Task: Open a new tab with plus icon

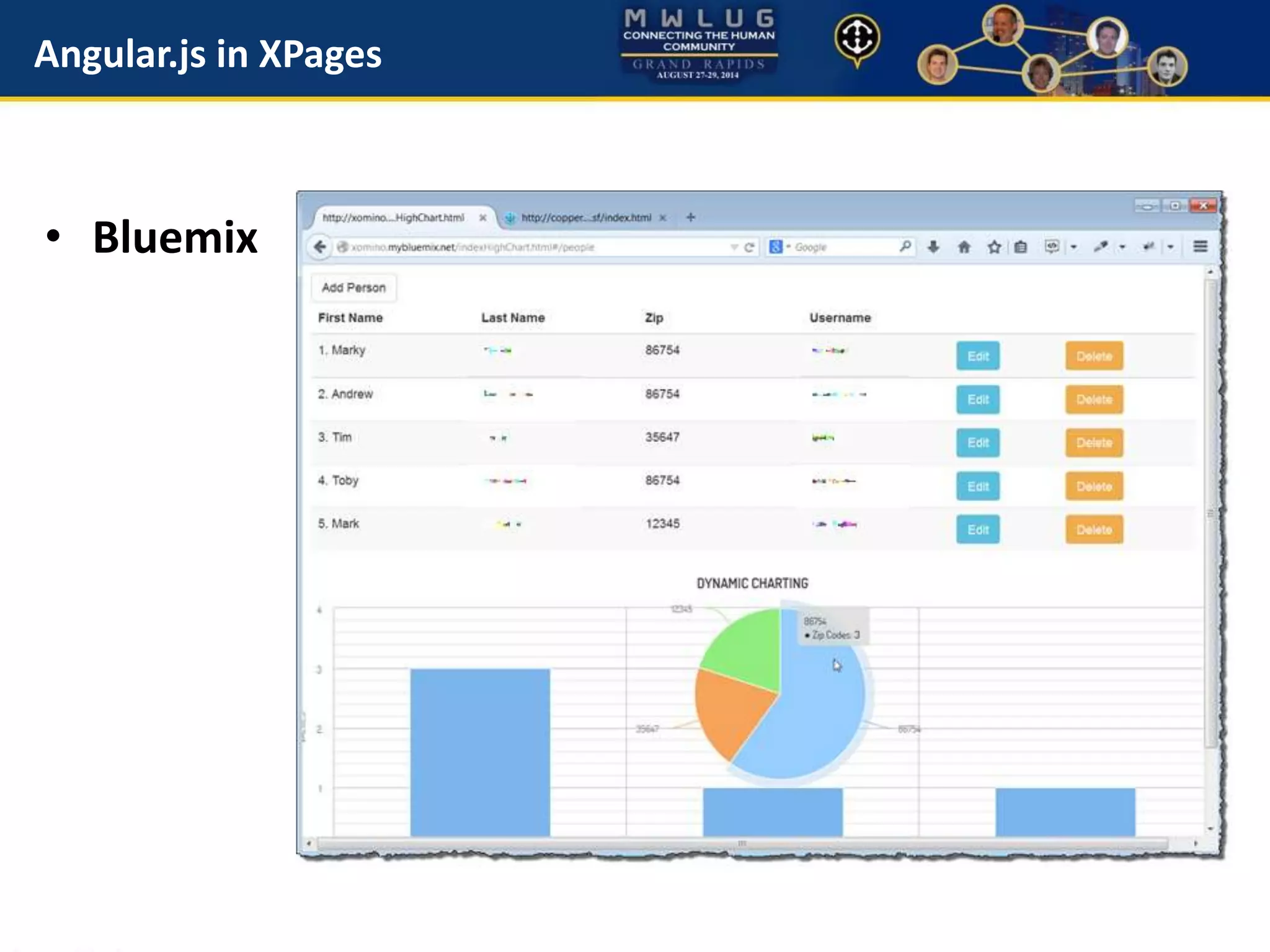Action: (x=691, y=217)
